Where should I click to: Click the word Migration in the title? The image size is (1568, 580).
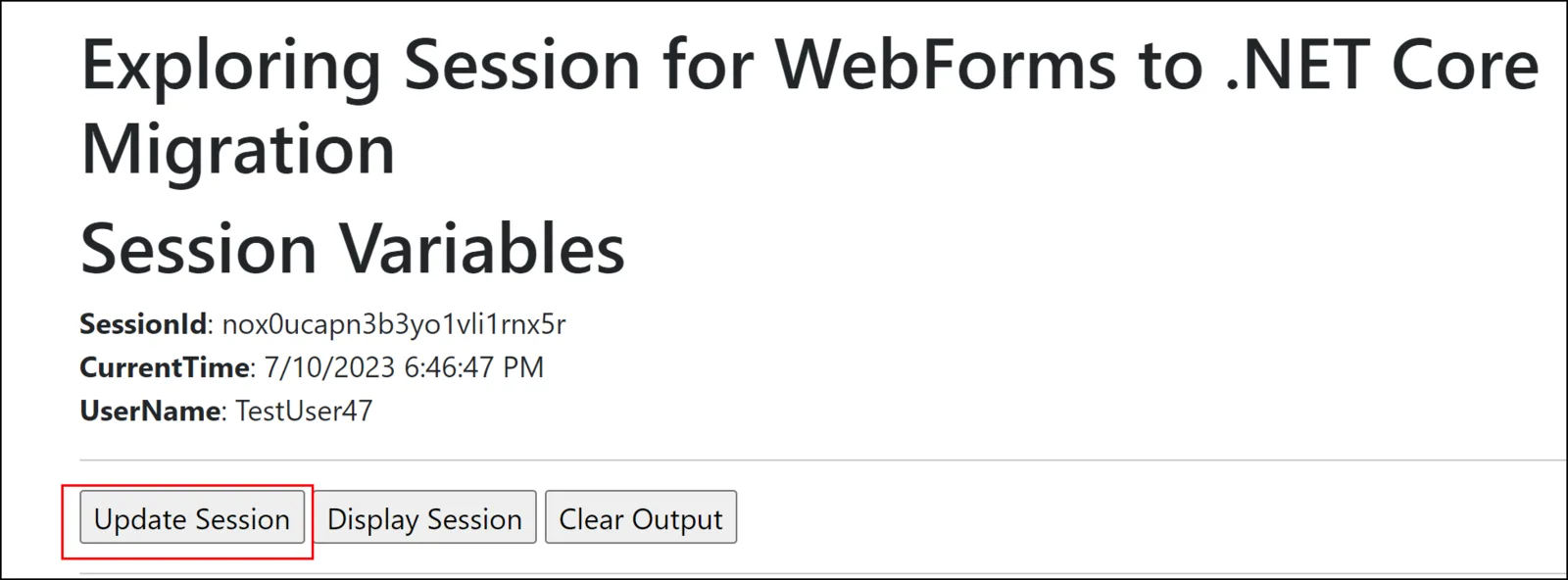(238, 148)
